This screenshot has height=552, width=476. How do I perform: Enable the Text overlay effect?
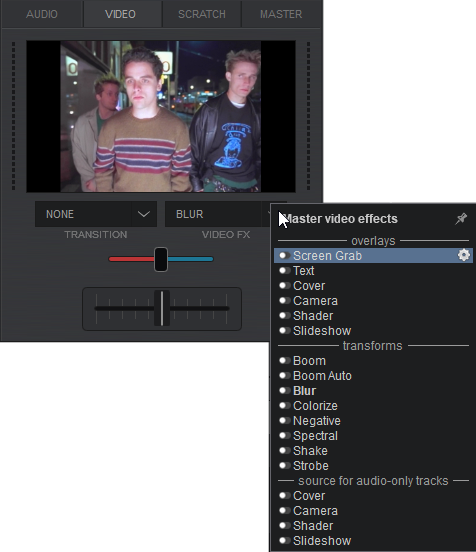tap(284, 270)
